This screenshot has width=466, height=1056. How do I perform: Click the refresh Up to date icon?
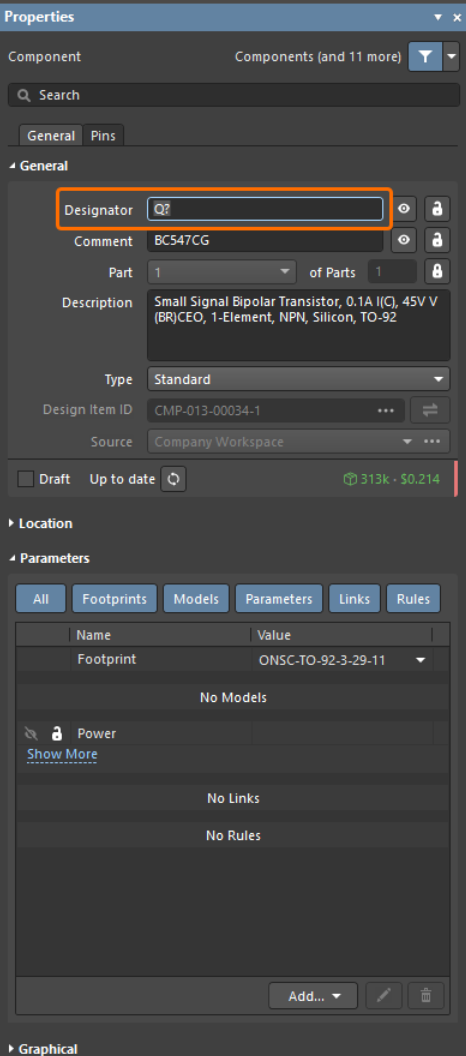[173, 480]
